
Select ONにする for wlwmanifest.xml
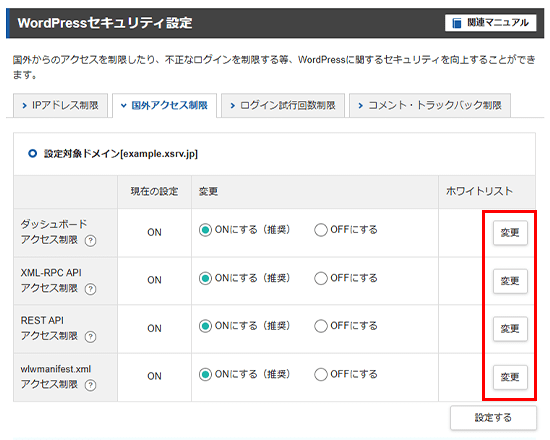205,375
